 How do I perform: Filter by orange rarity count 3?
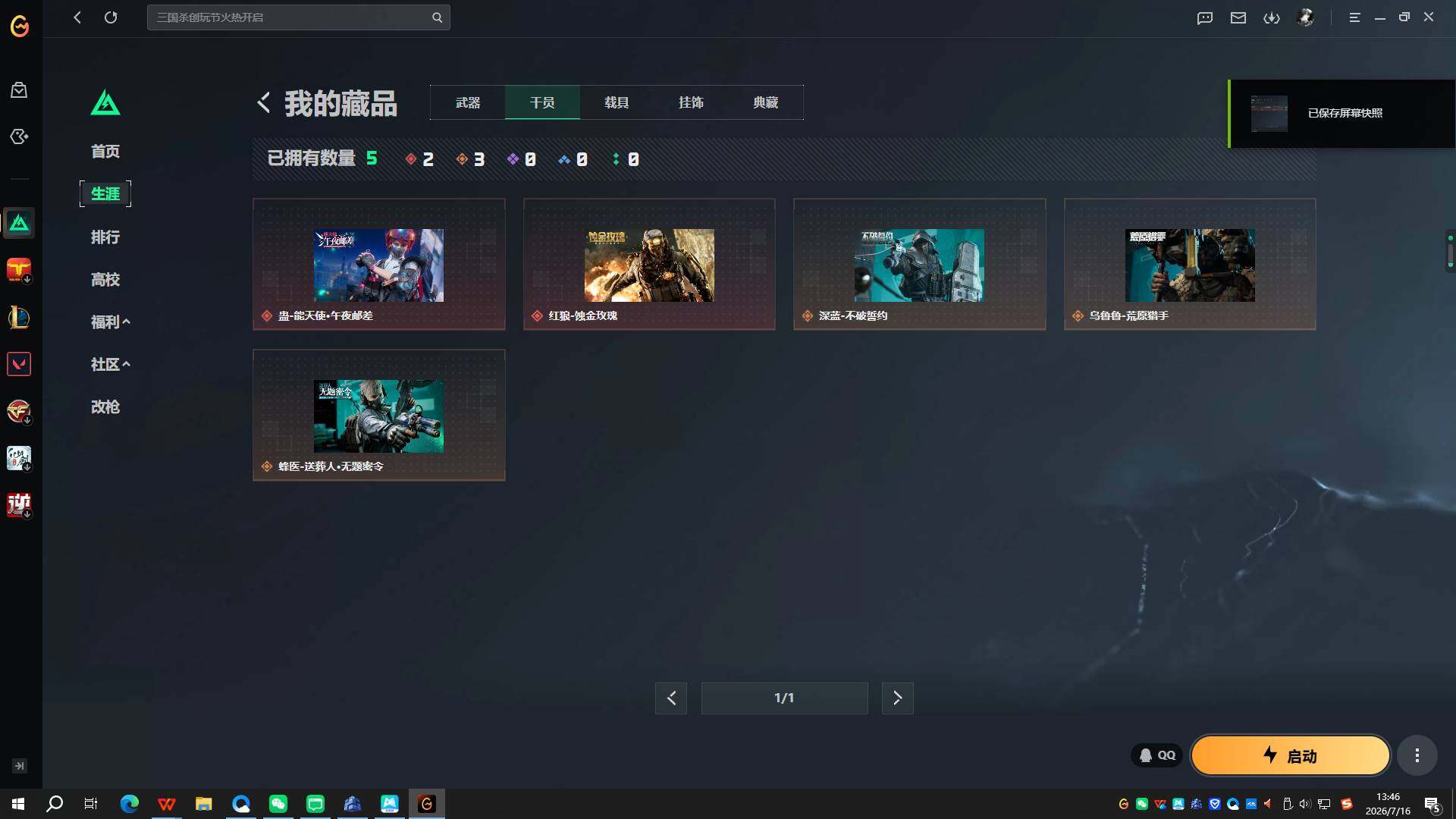pyautogui.click(x=471, y=159)
